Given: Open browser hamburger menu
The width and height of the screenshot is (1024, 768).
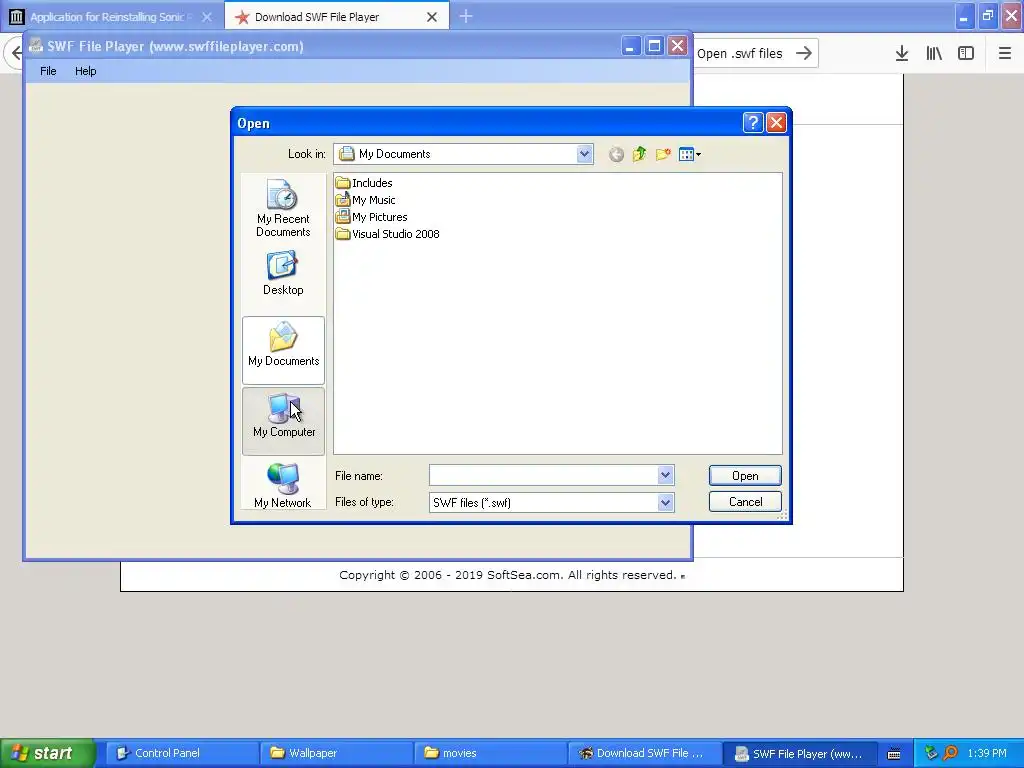Looking at the screenshot, I should [1004, 53].
